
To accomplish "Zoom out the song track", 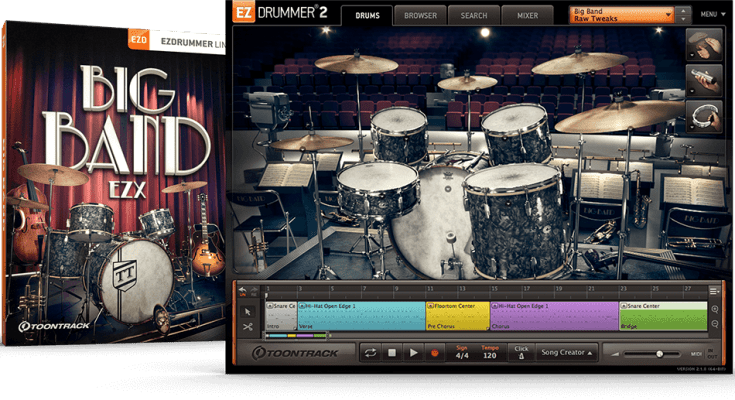I will pos(714,324).
